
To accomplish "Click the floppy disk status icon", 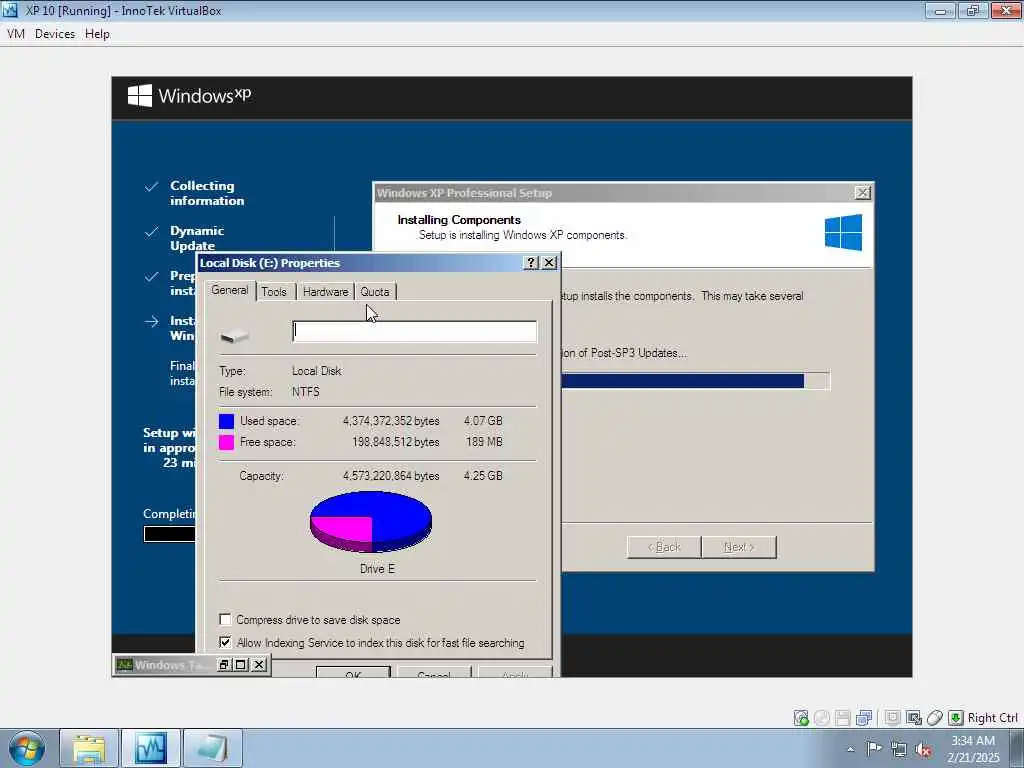I will [843, 718].
